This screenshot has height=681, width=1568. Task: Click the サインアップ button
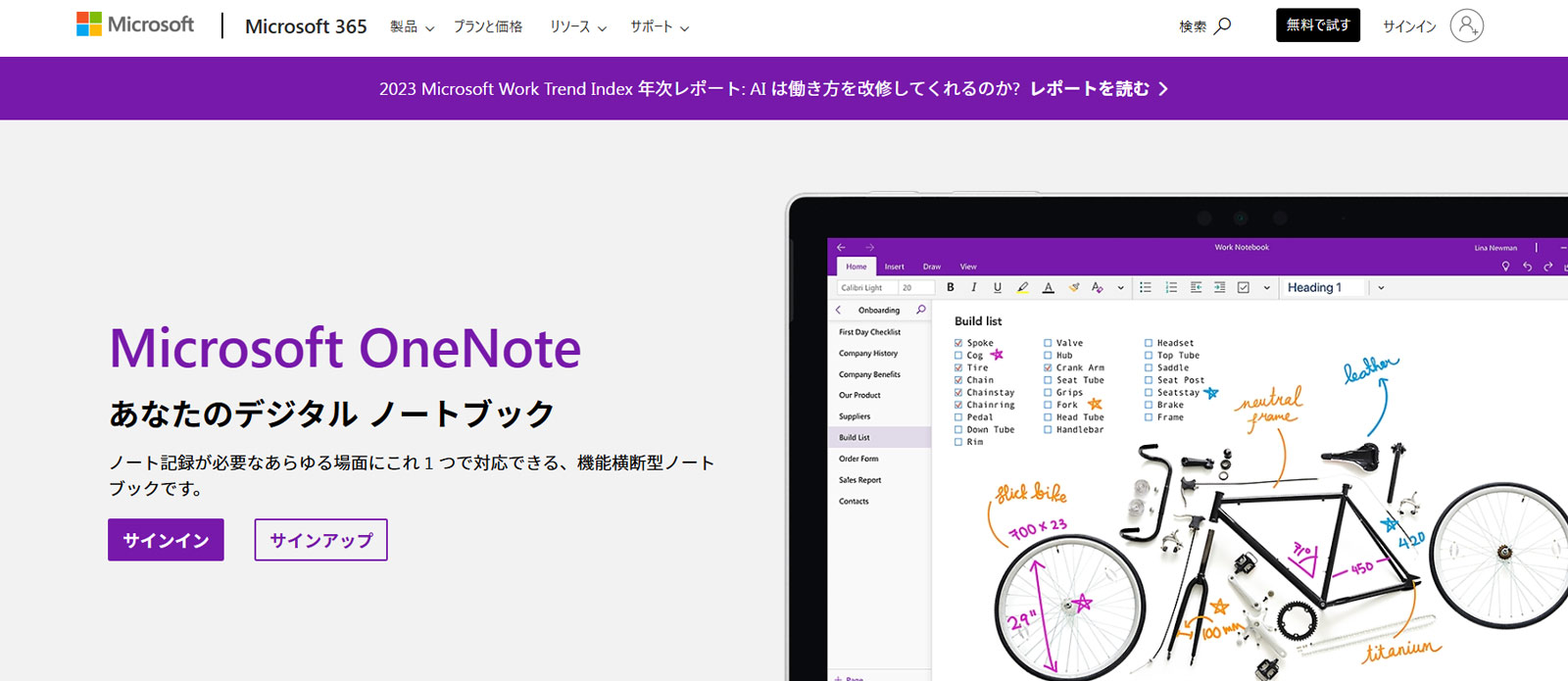[x=321, y=540]
